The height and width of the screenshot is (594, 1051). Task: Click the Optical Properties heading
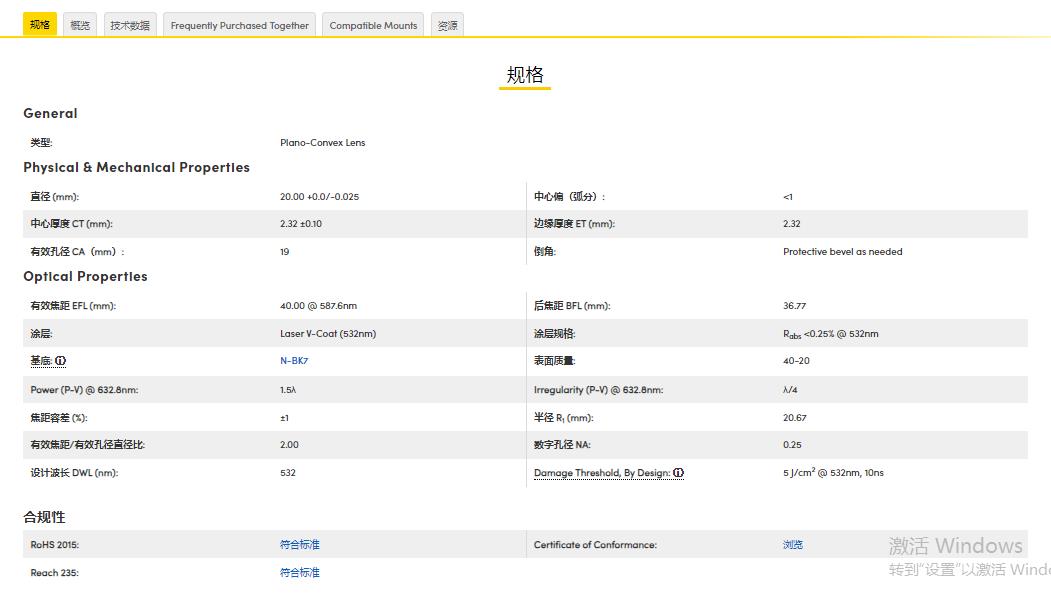click(85, 276)
